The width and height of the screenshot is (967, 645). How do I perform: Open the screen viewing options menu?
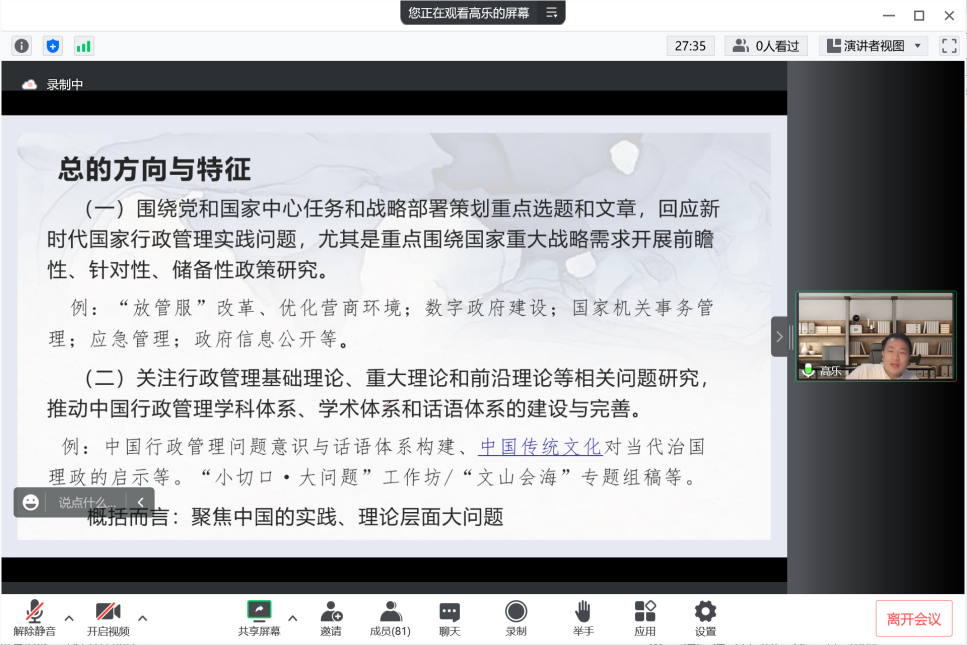click(x=551, y=13)
